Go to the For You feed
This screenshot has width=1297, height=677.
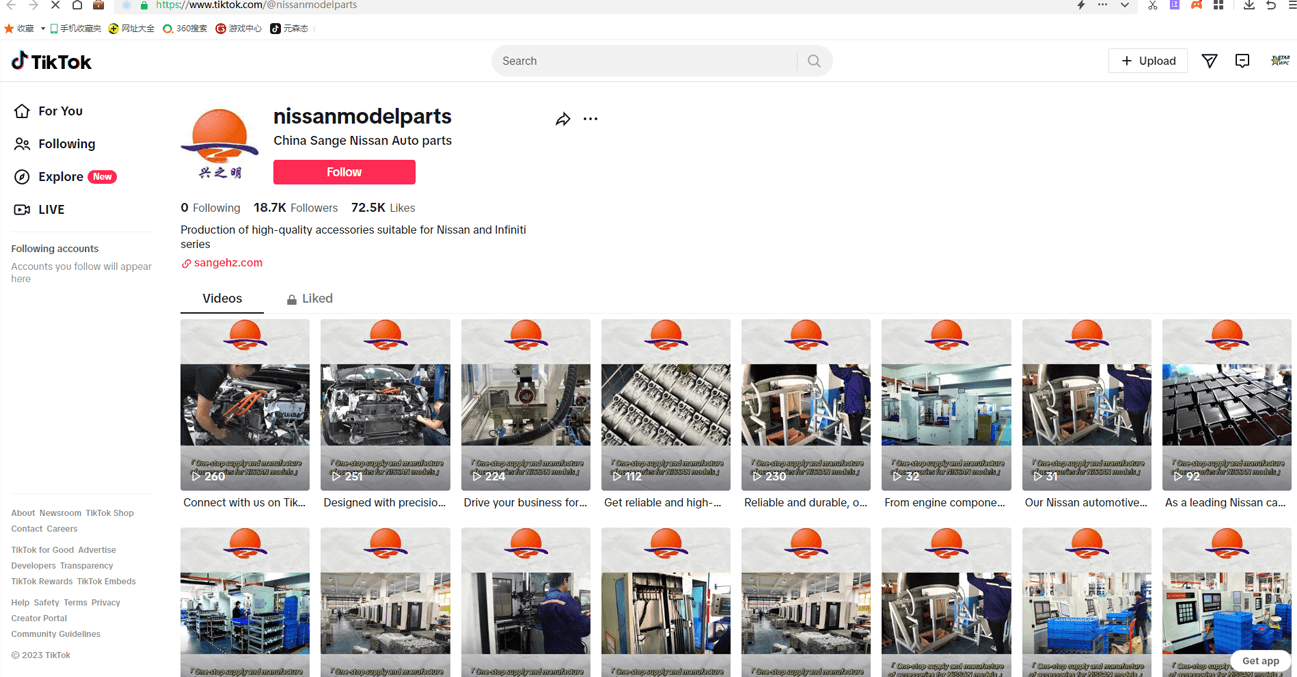point(49,111)
